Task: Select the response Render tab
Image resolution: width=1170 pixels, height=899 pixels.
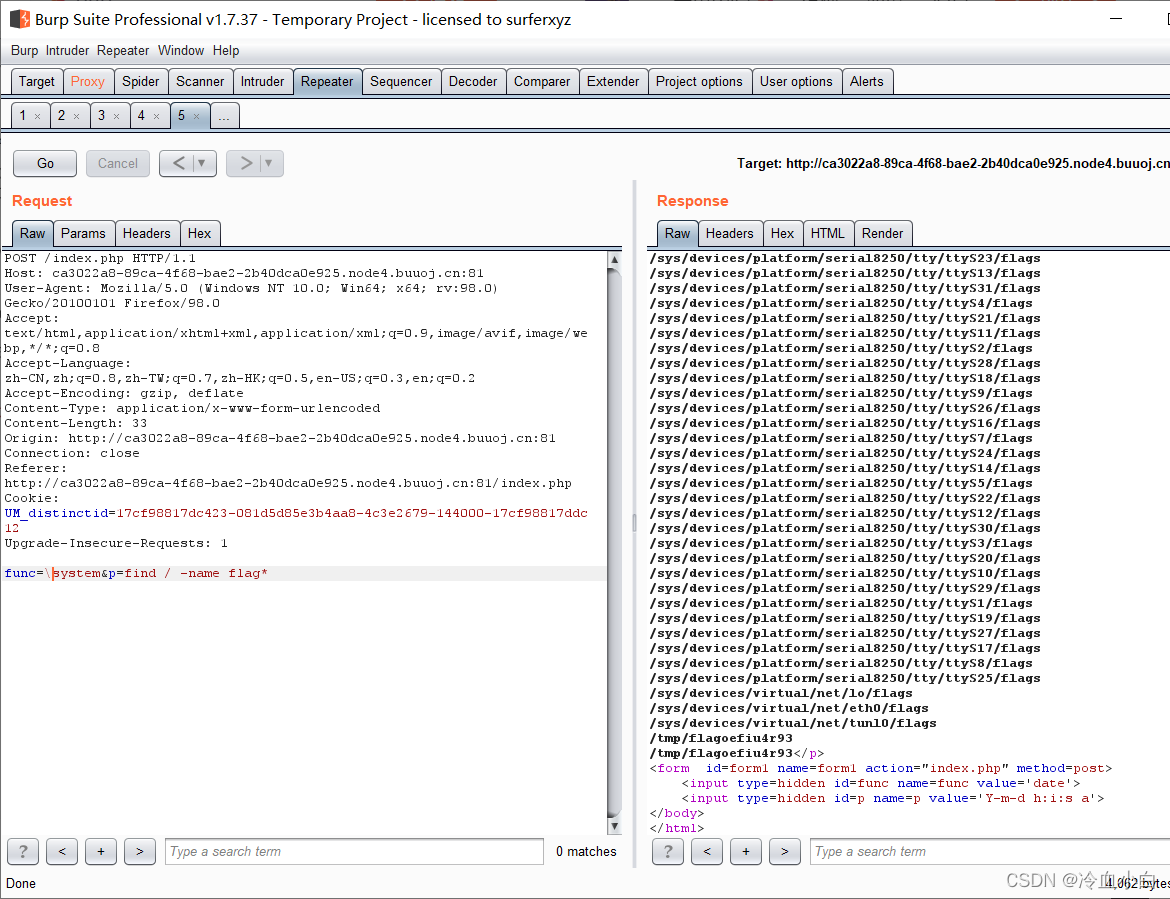Action: (882, 234)
